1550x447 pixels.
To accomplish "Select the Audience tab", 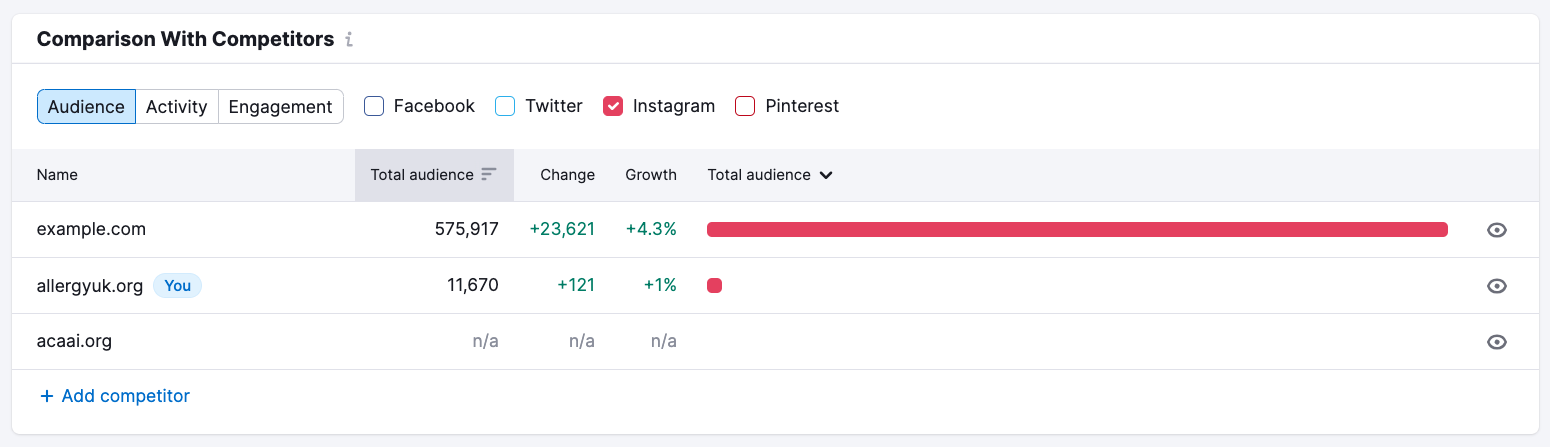I will click(x=86, y=107).
